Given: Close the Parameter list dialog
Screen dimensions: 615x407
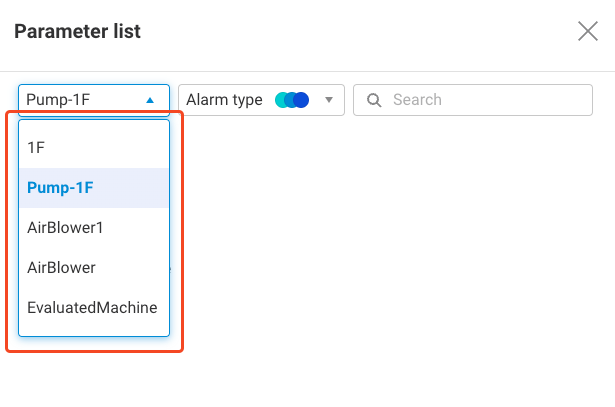Looking at the screenshot, I should [x=588, y=31].
